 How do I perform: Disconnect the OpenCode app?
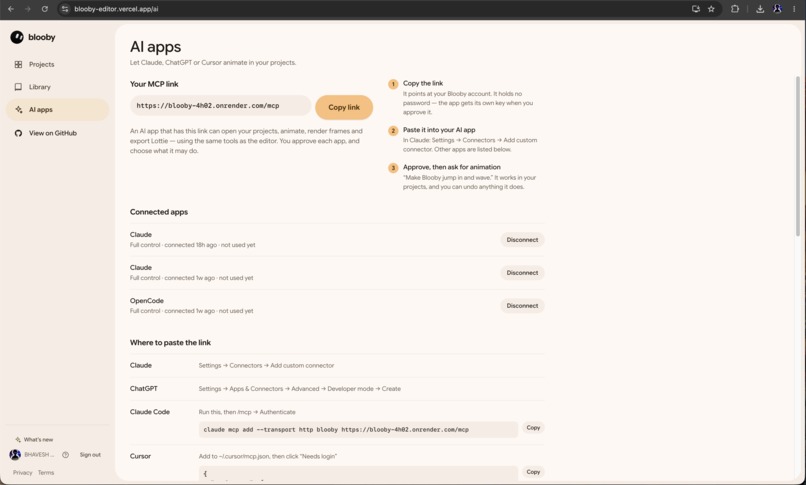point(522,306)
